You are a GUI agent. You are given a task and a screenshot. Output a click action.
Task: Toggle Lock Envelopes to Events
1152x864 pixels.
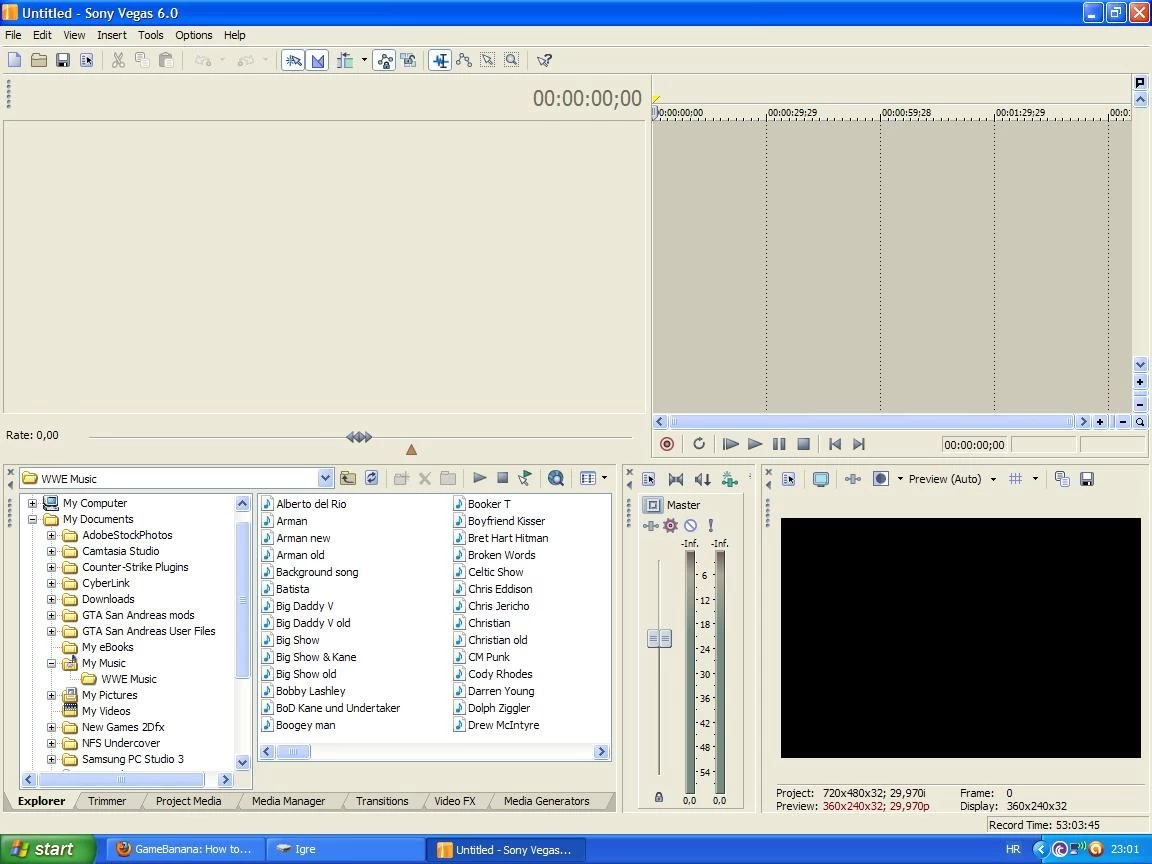coord(384,60)
